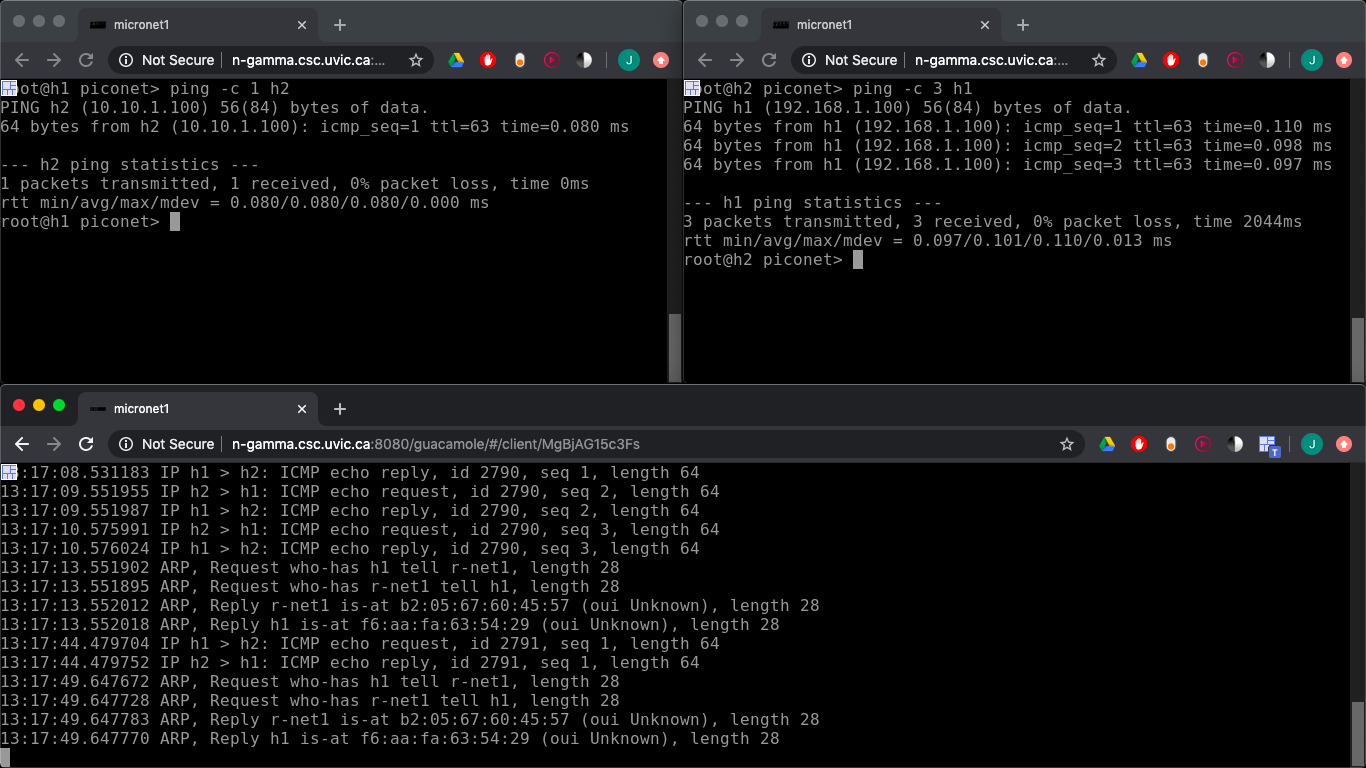Reload the bottom tcpdump window page
Screen dimensions: 1366x768
pos(86,444)
